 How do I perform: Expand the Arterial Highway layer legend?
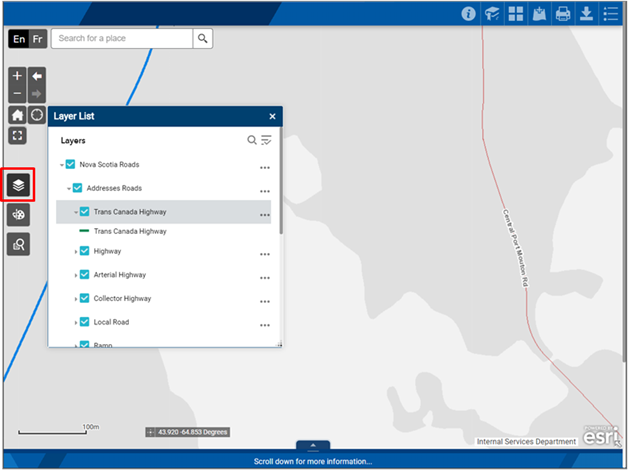click(76, 275)
